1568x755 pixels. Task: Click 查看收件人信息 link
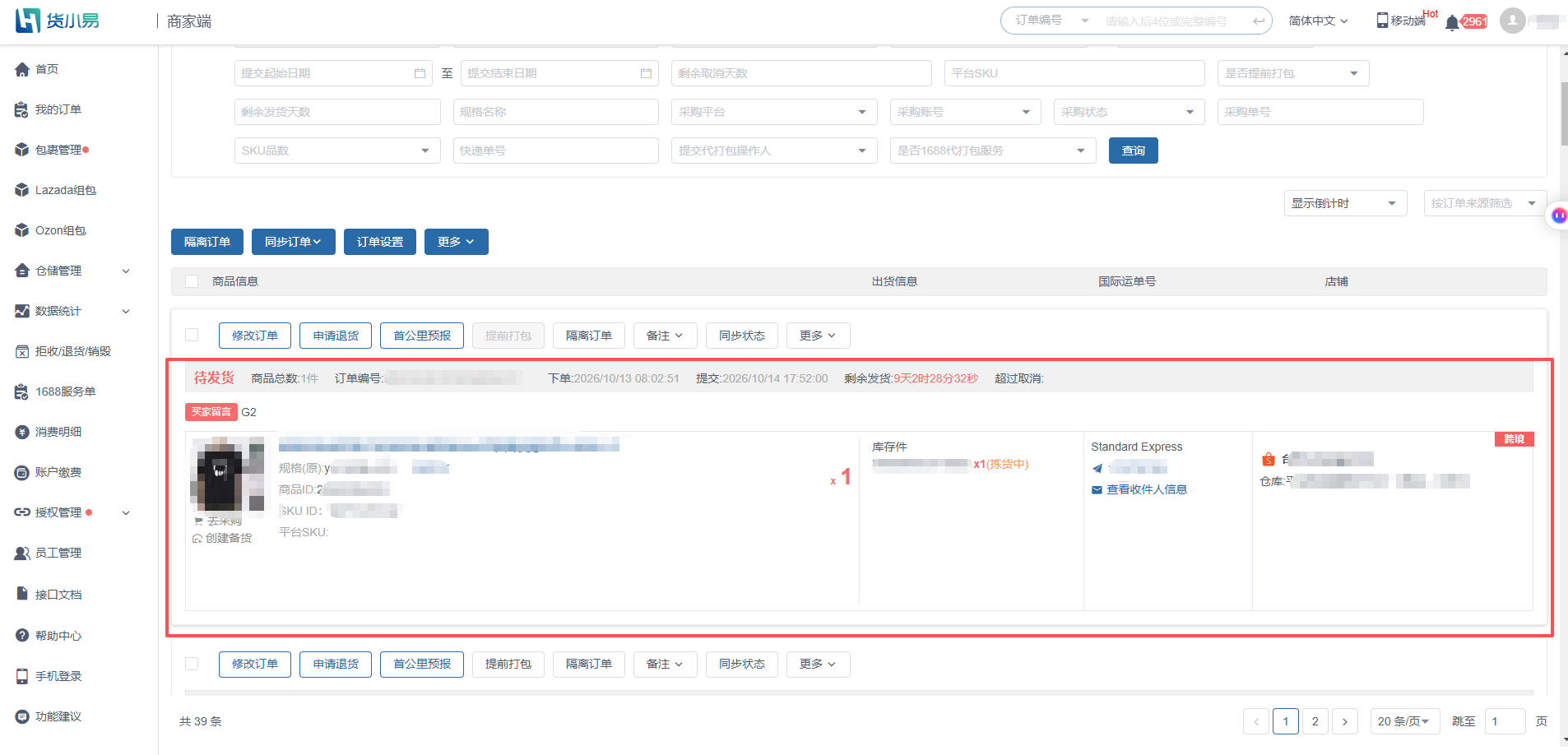[1146, 489]
